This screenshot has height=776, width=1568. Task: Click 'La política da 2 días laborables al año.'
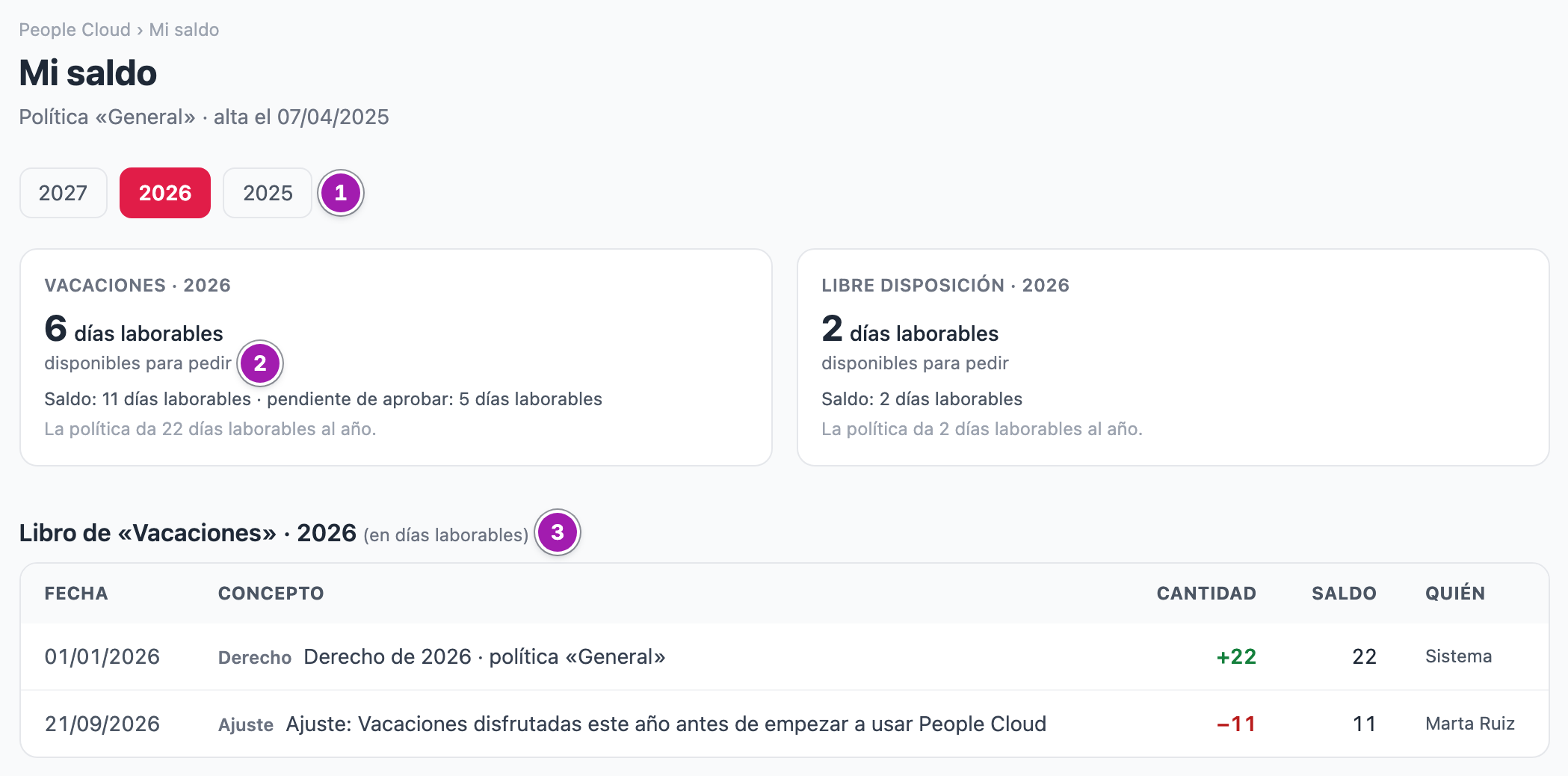tap(982, 429)
